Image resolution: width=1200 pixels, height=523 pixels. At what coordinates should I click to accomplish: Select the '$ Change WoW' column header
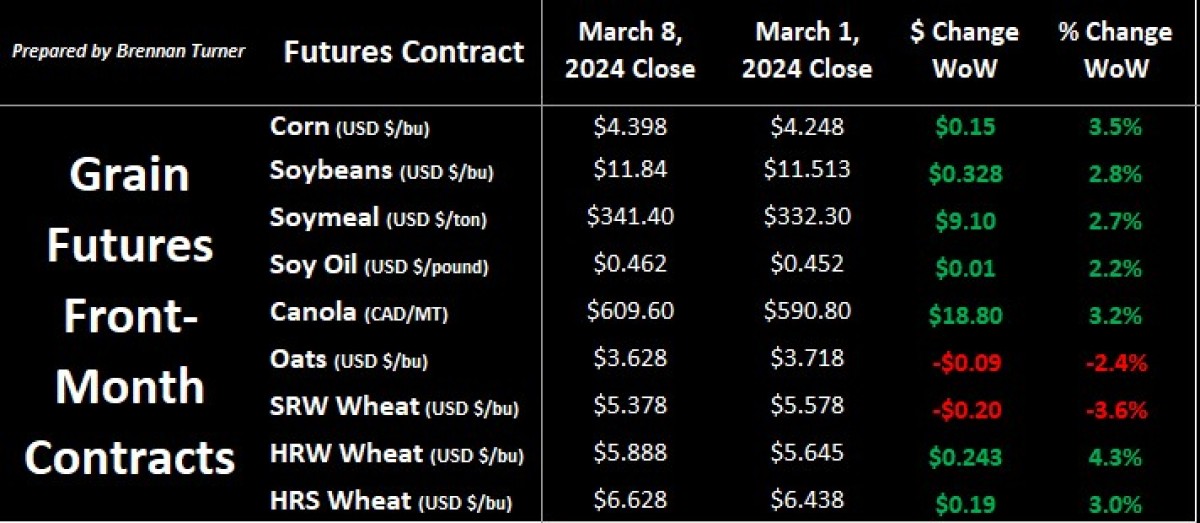tap(965, 50)
